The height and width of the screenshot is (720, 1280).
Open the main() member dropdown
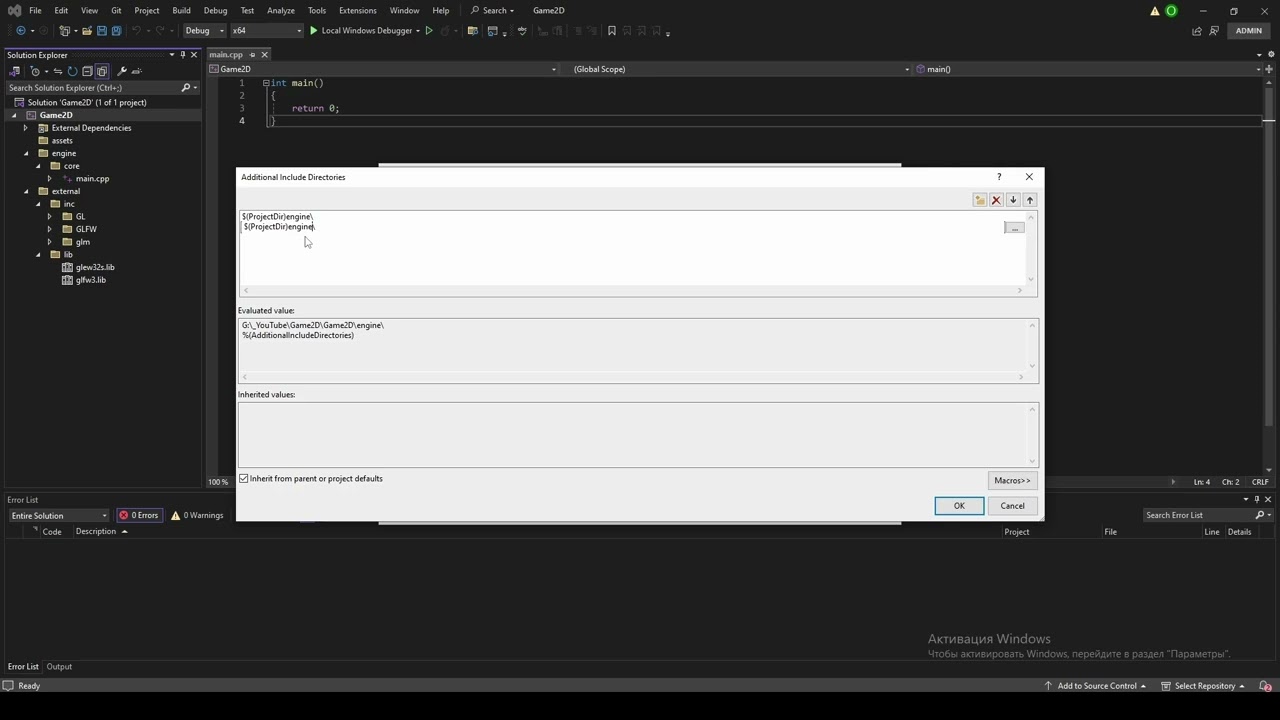[x=1088, y=69]
